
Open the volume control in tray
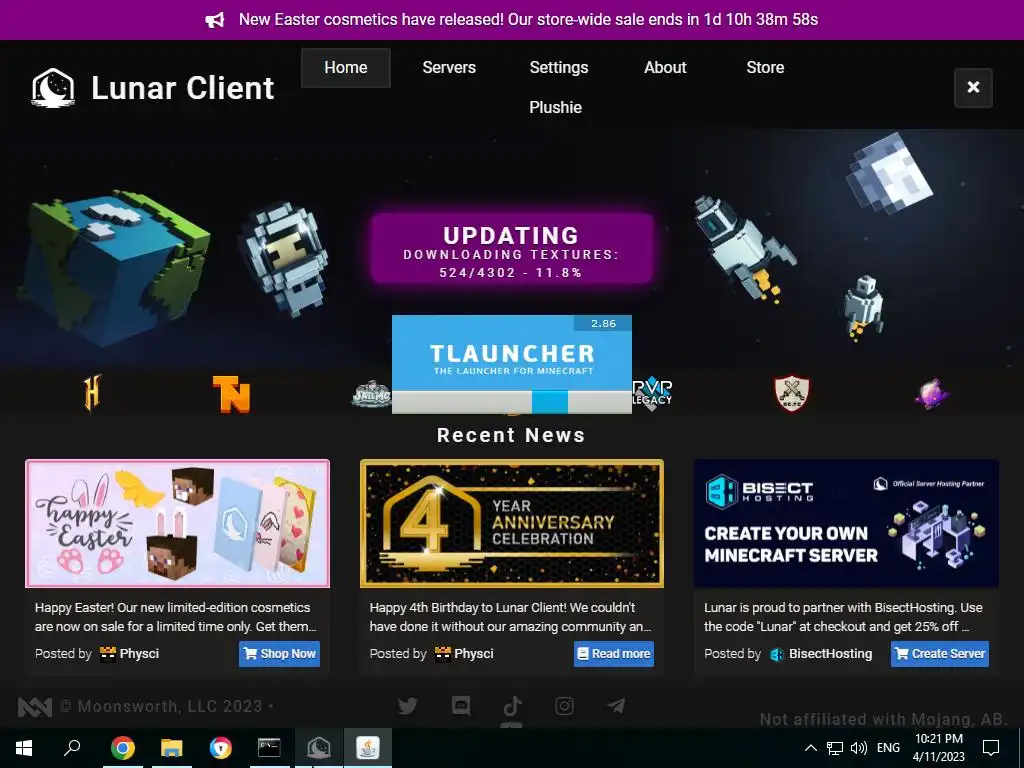[x=859, y=748]
